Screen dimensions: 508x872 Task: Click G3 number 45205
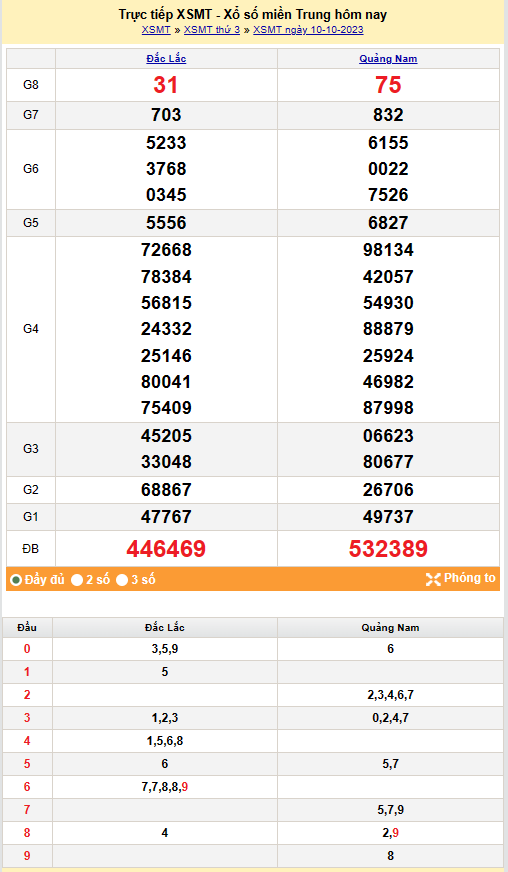point(166,436)
